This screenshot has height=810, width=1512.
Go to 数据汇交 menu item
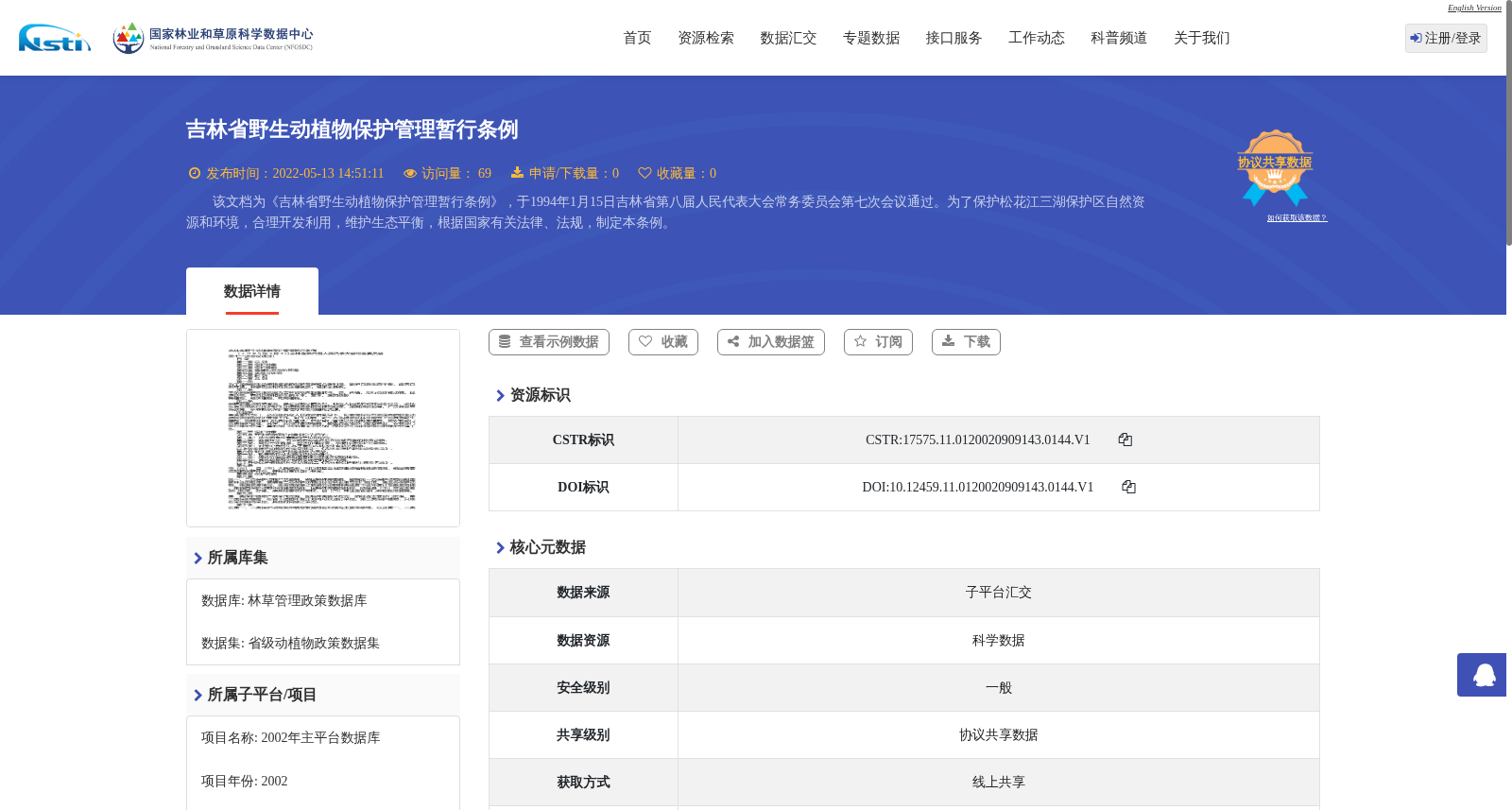[x=788, y=38]
